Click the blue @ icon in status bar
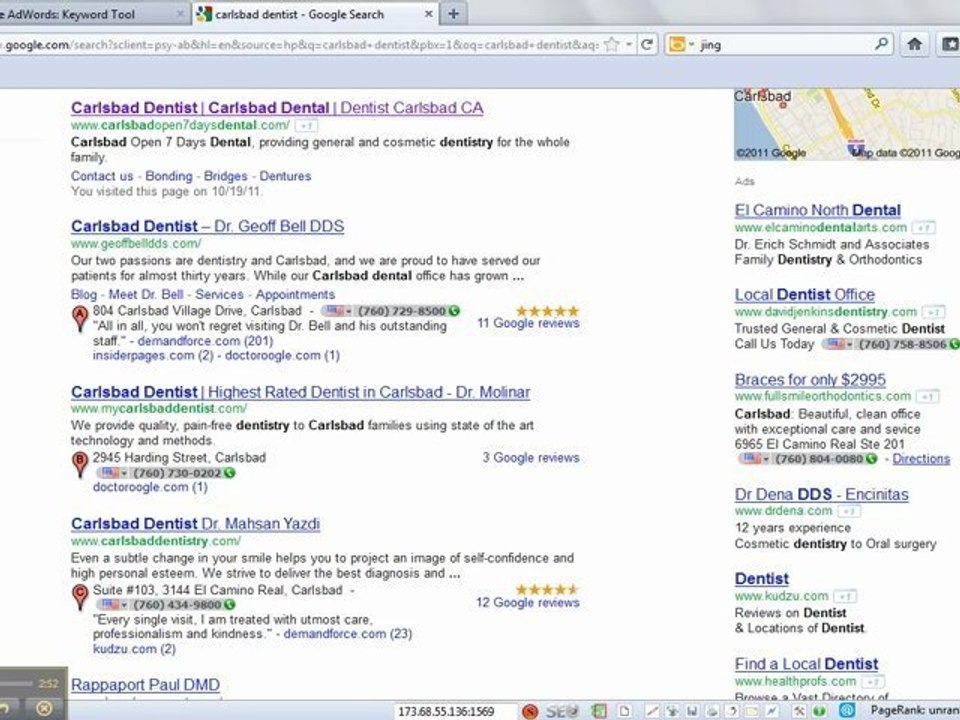The width and height of the screenshot is (960, 720). [x=847, y=710]
